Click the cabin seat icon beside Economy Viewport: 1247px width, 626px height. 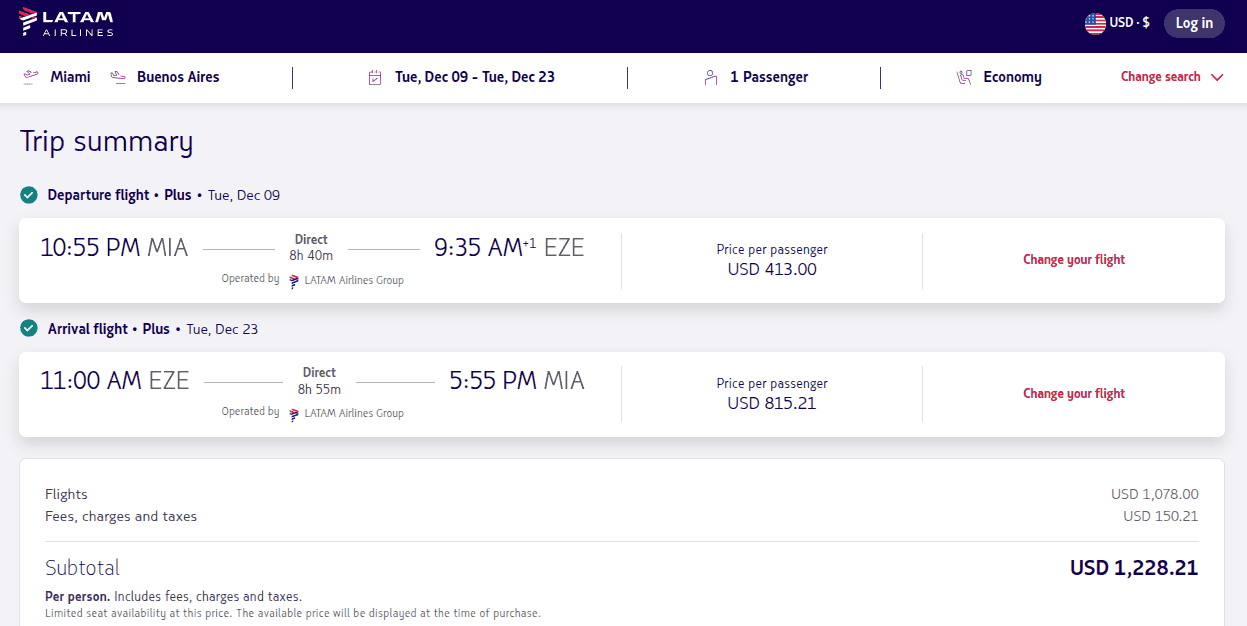pyautogui.click(x=964, y=76)
